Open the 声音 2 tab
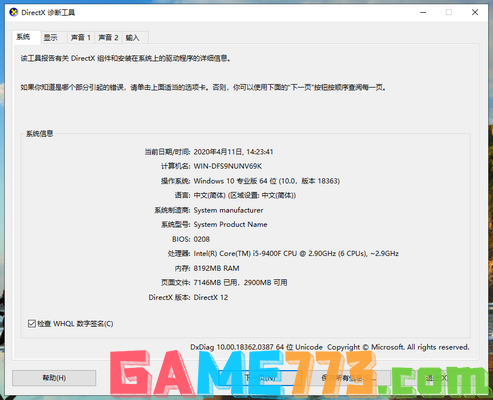The height and width of the screenshot is (400, 493). pos(108,37)
